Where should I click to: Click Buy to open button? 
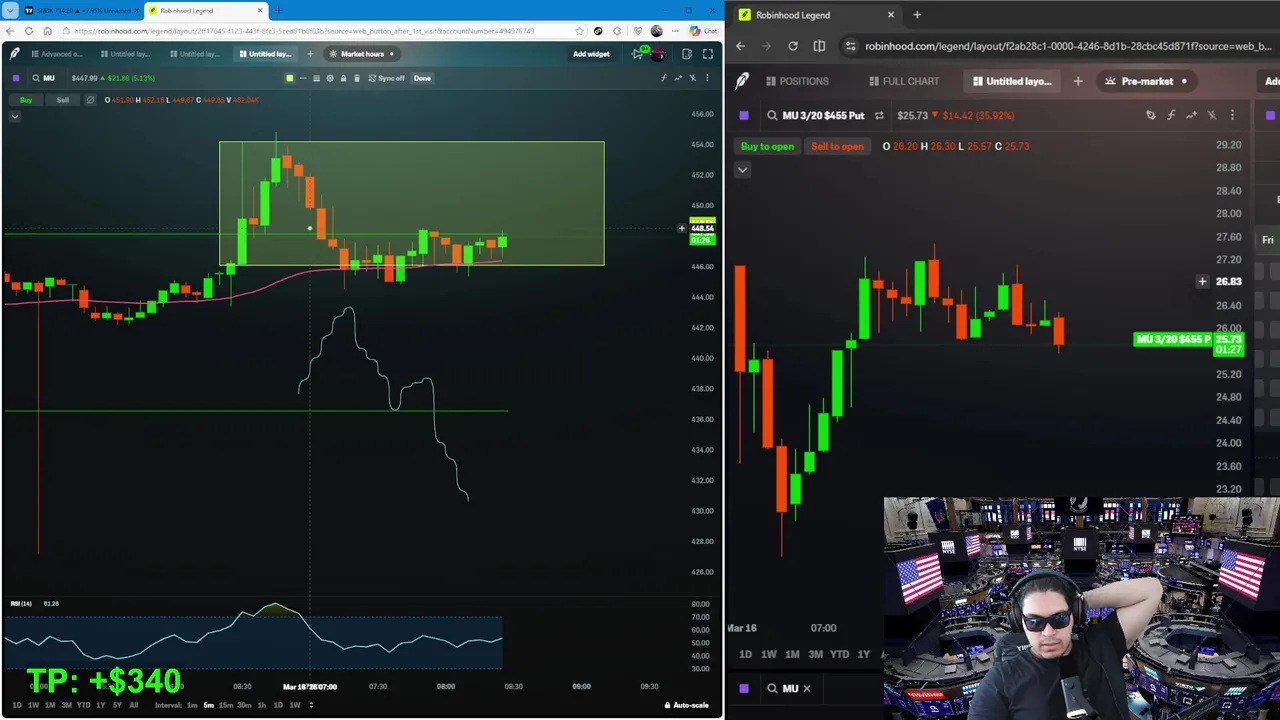pos(767,146)
